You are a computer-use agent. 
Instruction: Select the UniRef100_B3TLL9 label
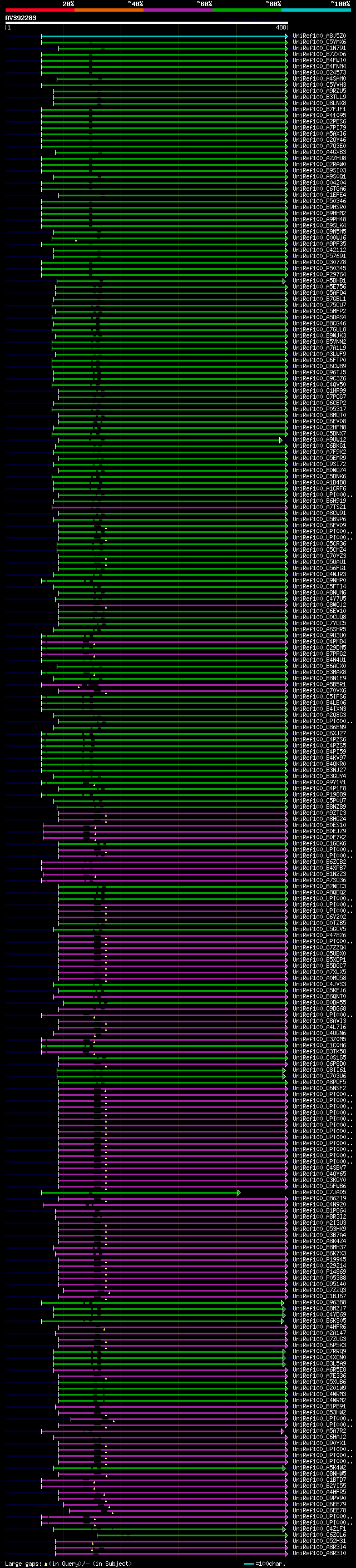pos(319,97)
